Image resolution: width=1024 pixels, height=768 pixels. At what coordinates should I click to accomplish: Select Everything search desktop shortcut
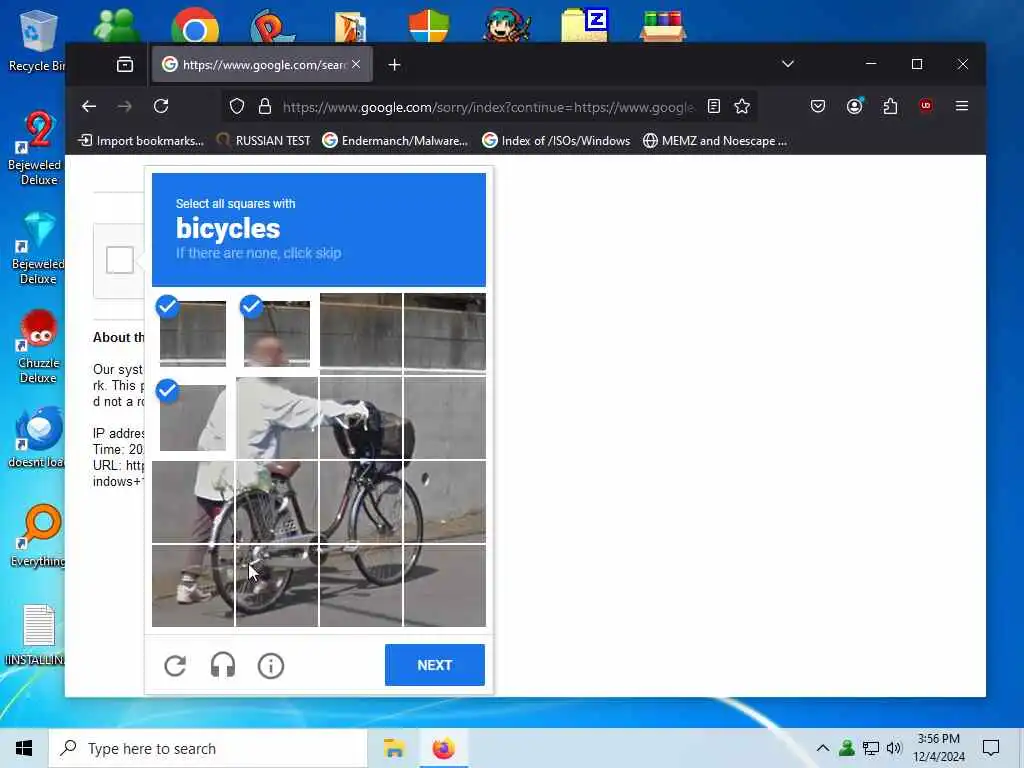(x=37, y=537)
